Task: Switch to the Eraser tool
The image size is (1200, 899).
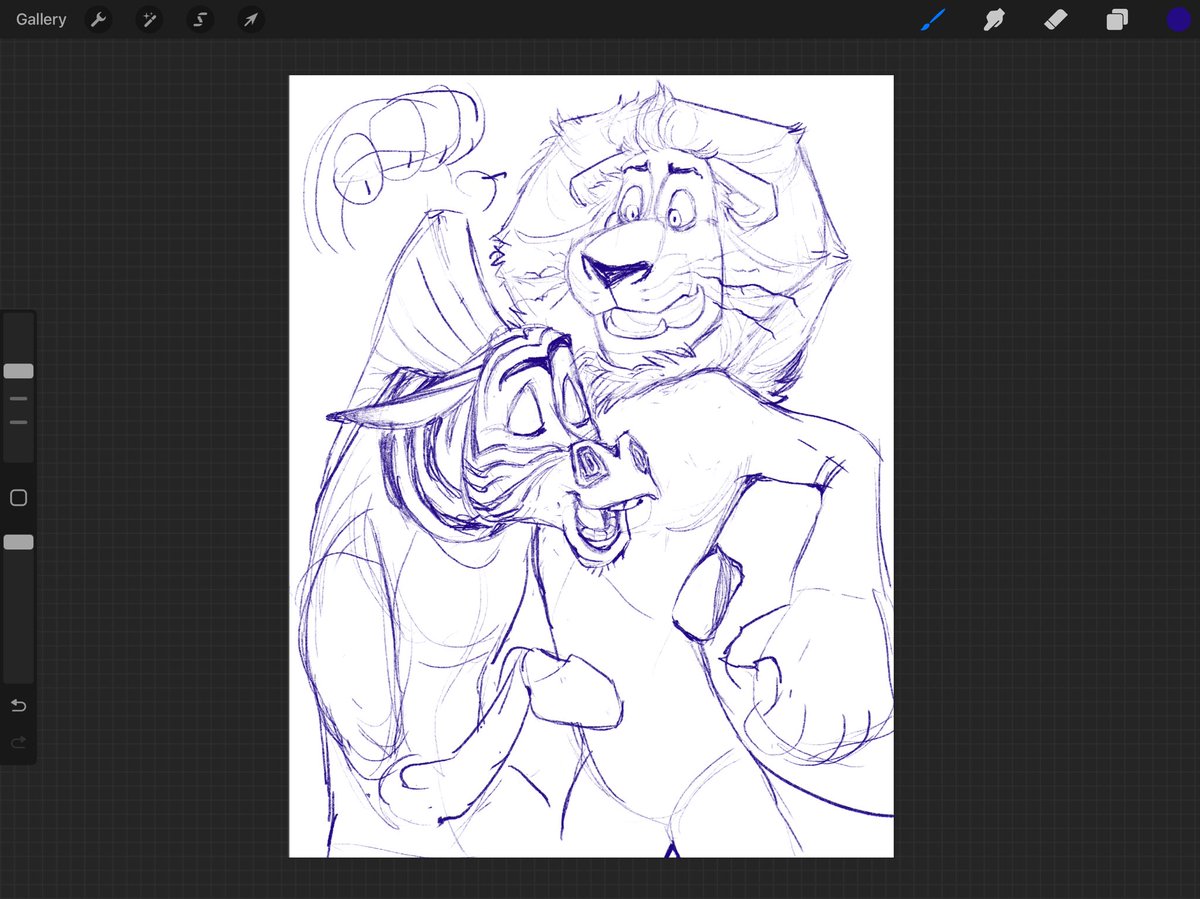Action: [x=1055, y=19]
